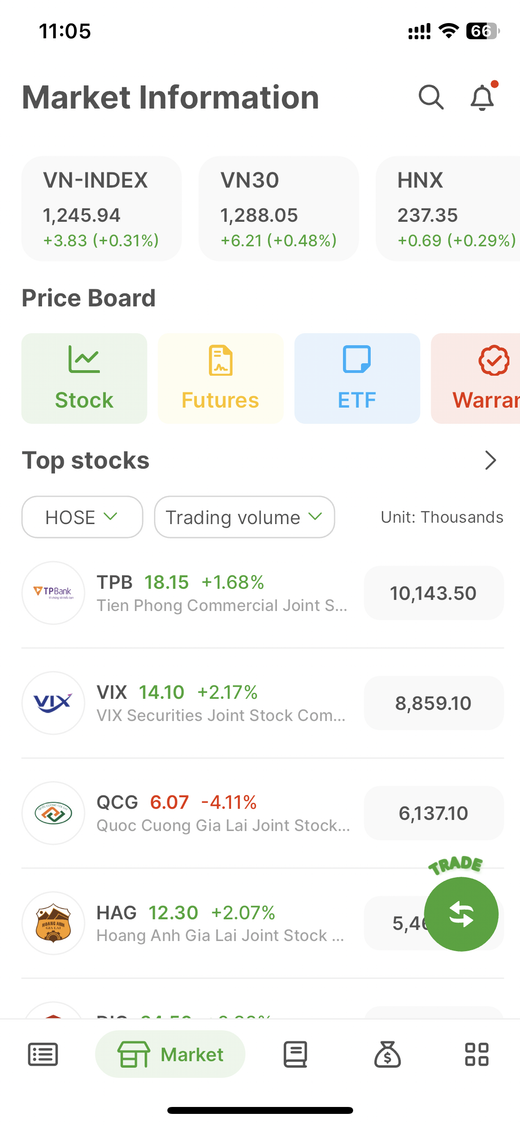Open the Futures price board
Image resolution: width=520 pixels, height=1125 pixels.
coord(220,378)
